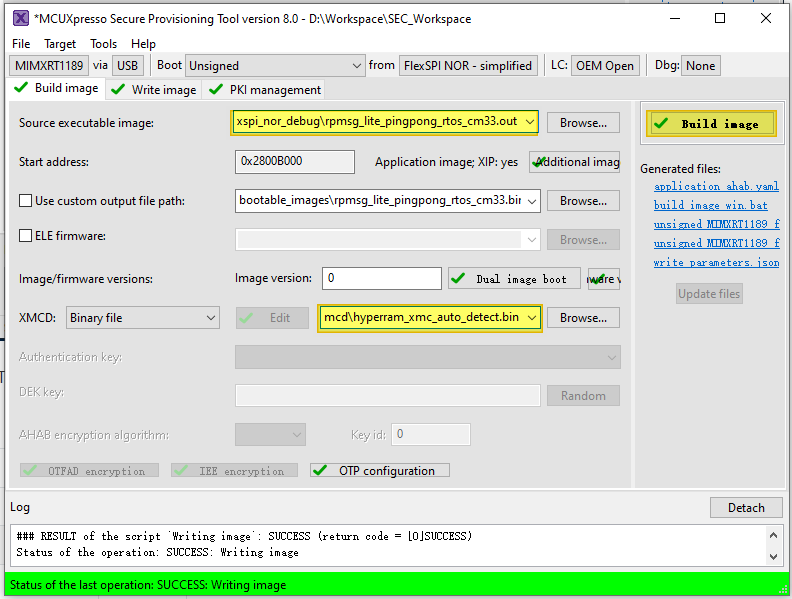This screenshot has width=792, height=599.
Task: Click the Dual image boot button
Action: tap(513, 279)
